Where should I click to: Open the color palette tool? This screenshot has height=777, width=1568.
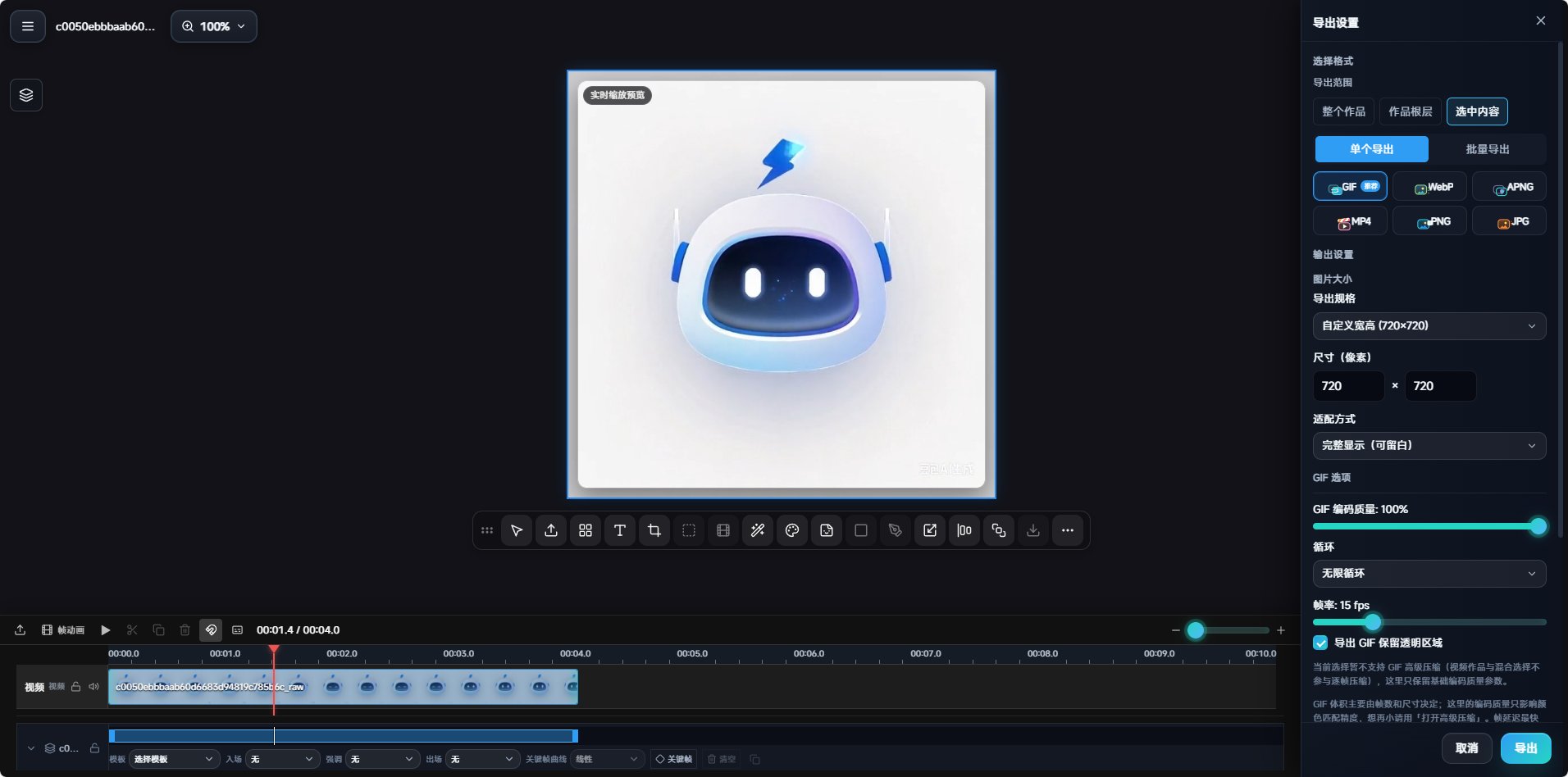coord(792,530)
